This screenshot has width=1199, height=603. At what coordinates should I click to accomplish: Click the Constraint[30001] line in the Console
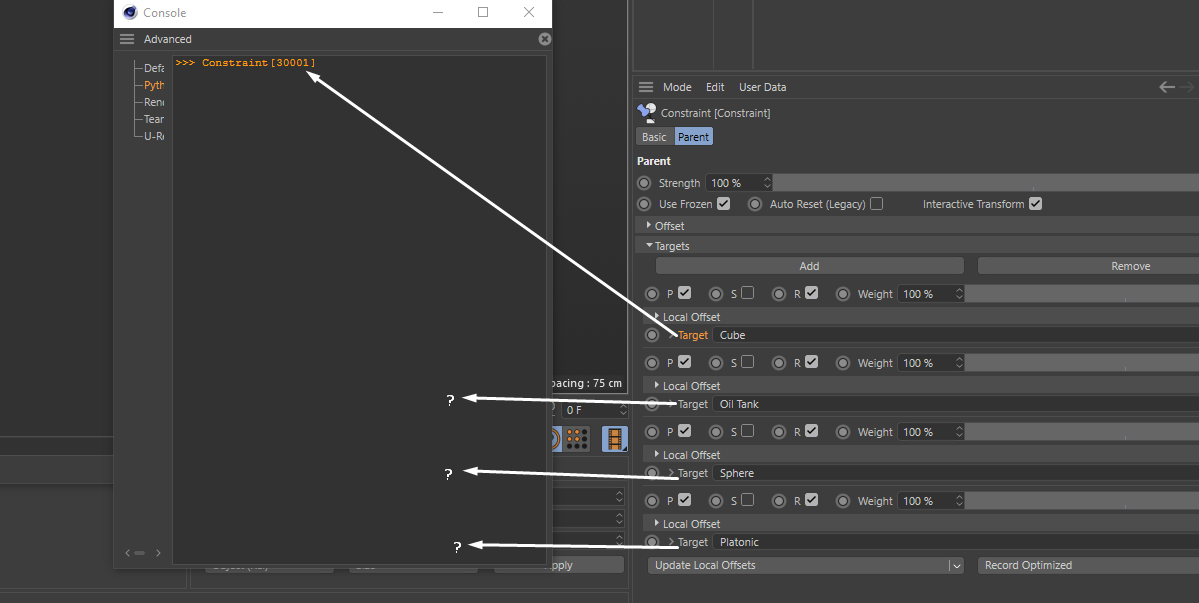coord(245,63)
